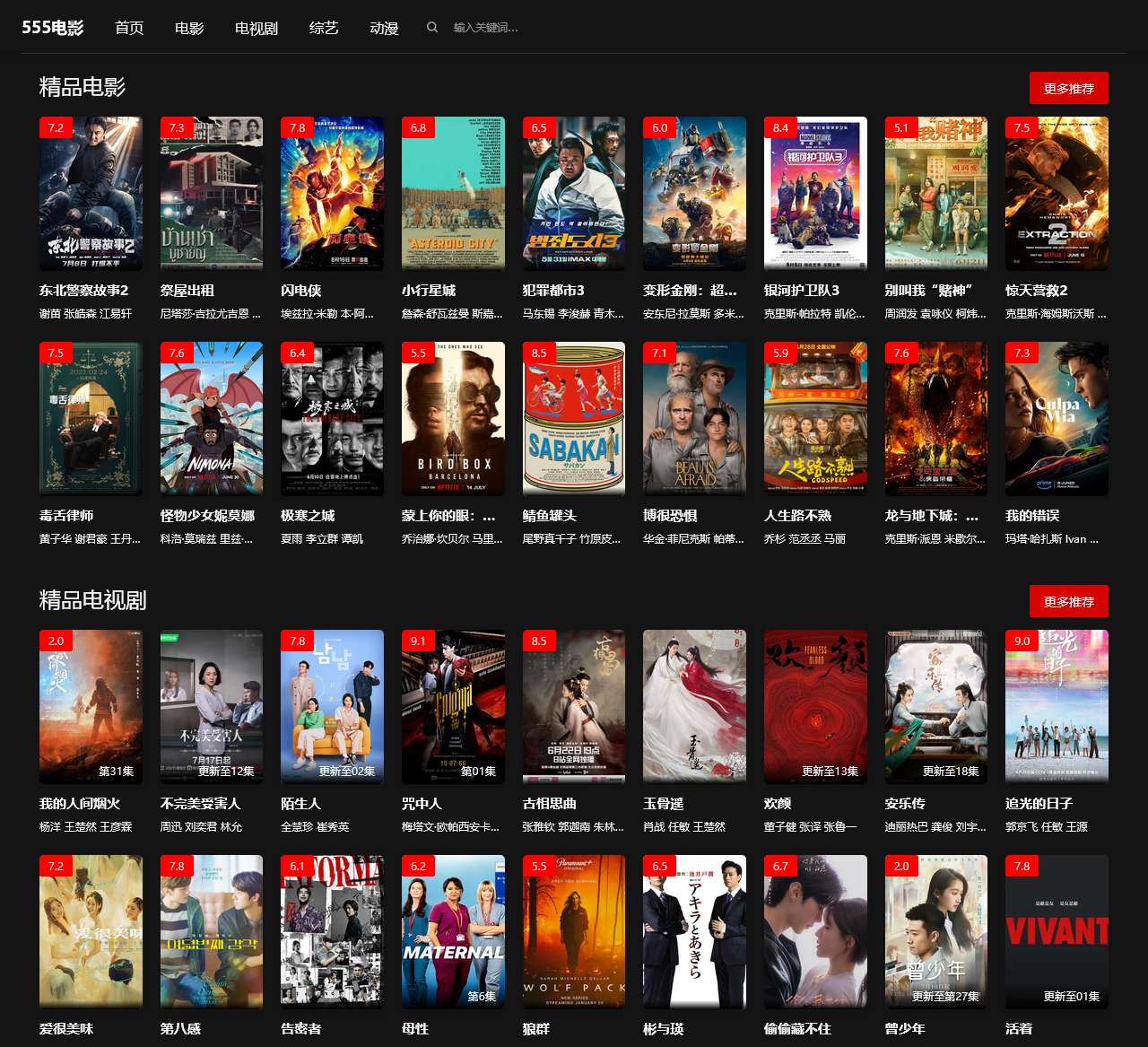1148x1047 pixels.
Task: Focus the 输入关键词 search field
Action: 520,28
